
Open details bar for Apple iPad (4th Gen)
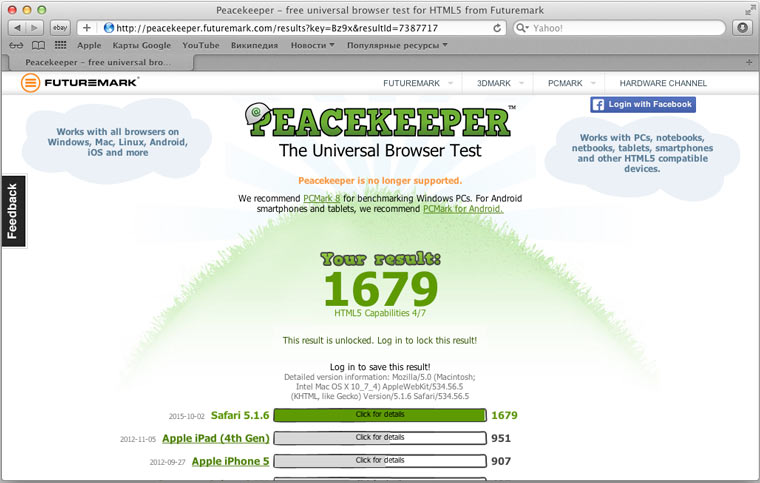[x=380, y=438]
